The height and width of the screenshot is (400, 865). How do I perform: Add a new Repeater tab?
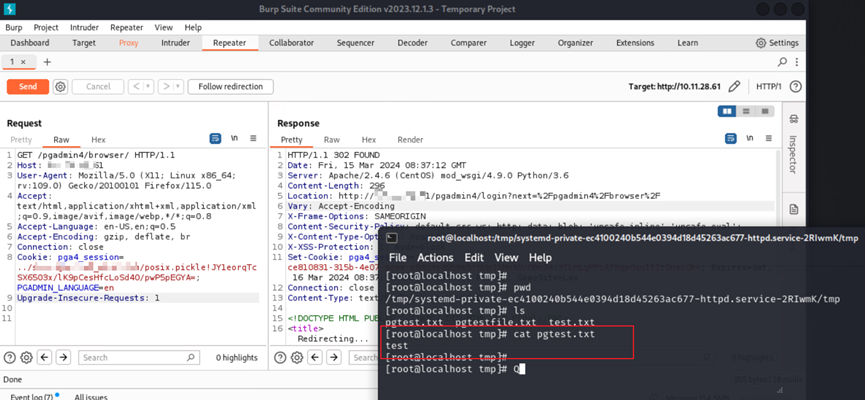(46, 62)
